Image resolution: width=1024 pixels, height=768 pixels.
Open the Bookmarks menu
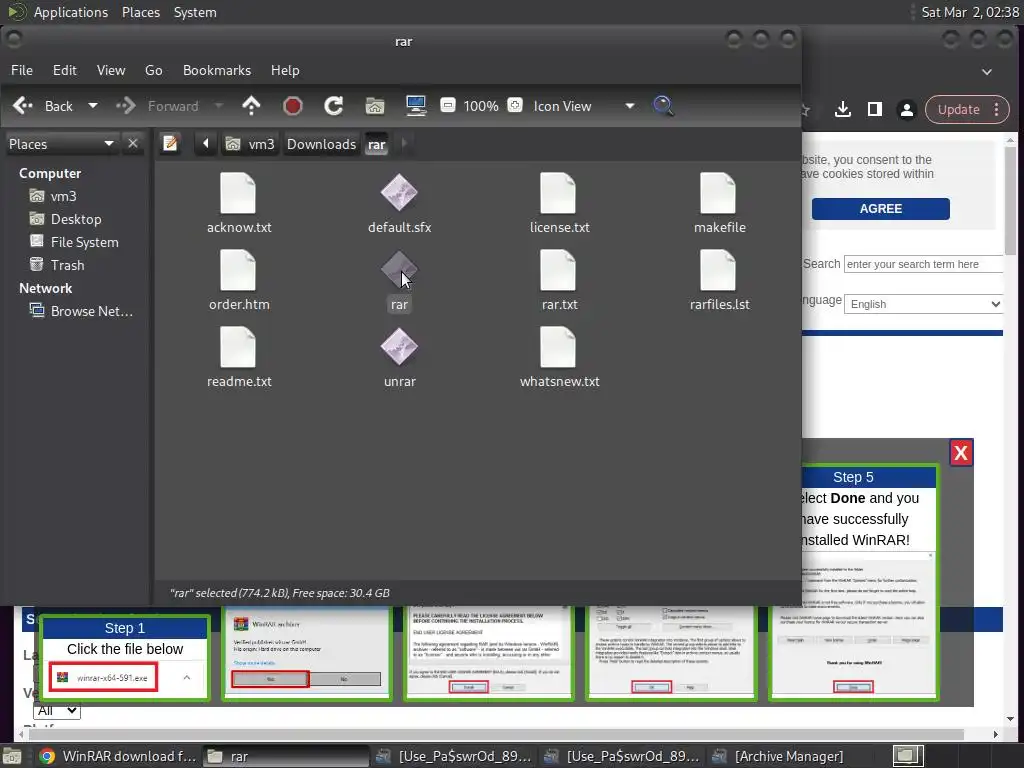217,70
